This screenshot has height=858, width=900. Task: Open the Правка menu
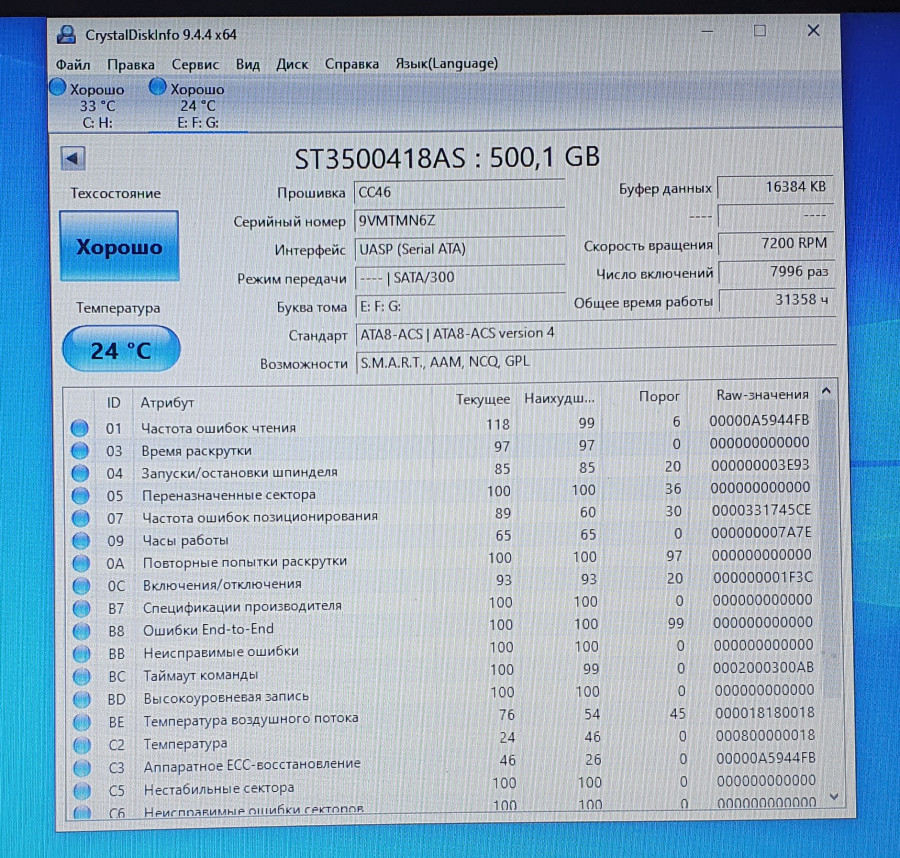pyautogui.click(x=131, y=64)
